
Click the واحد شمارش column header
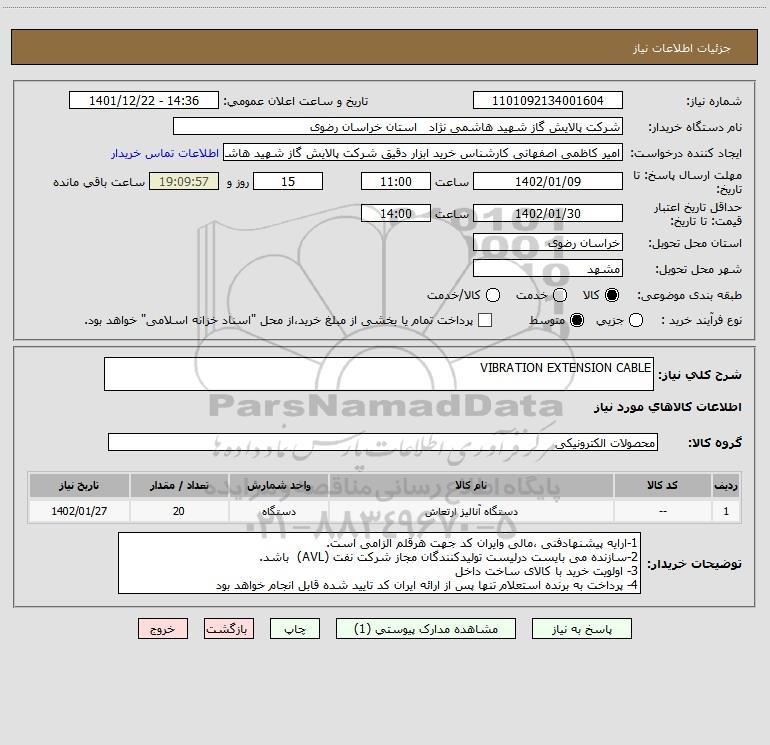point(278,486)
